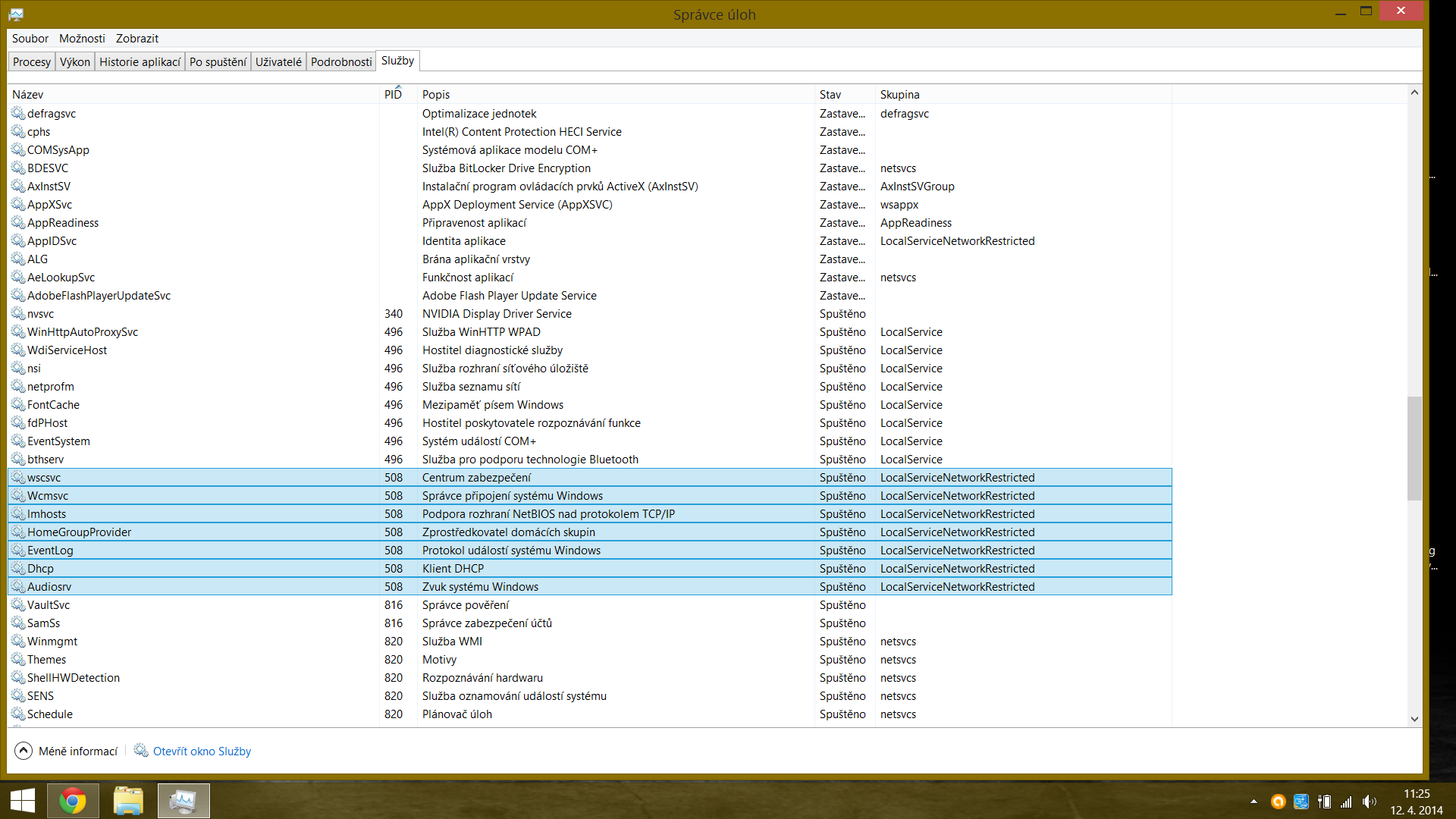This screenshot has height=819, width=1456.
Task: Select the HomeGroupProvider service name
Action: tap(79, 532)
